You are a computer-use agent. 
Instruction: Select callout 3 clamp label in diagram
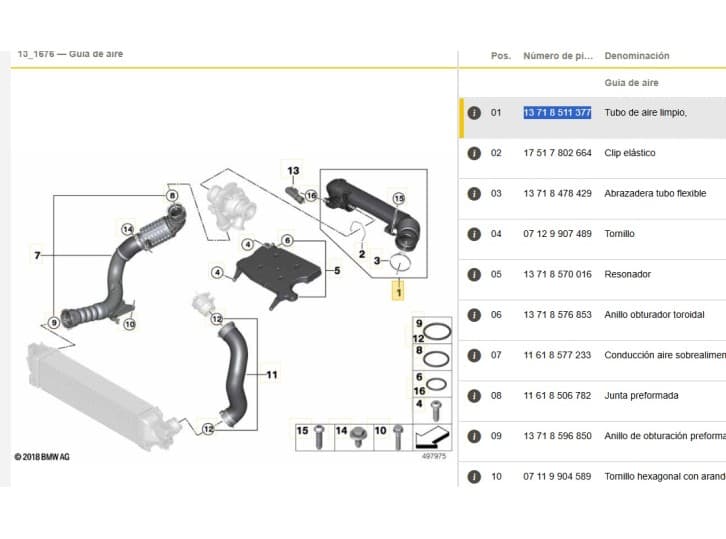377,261
